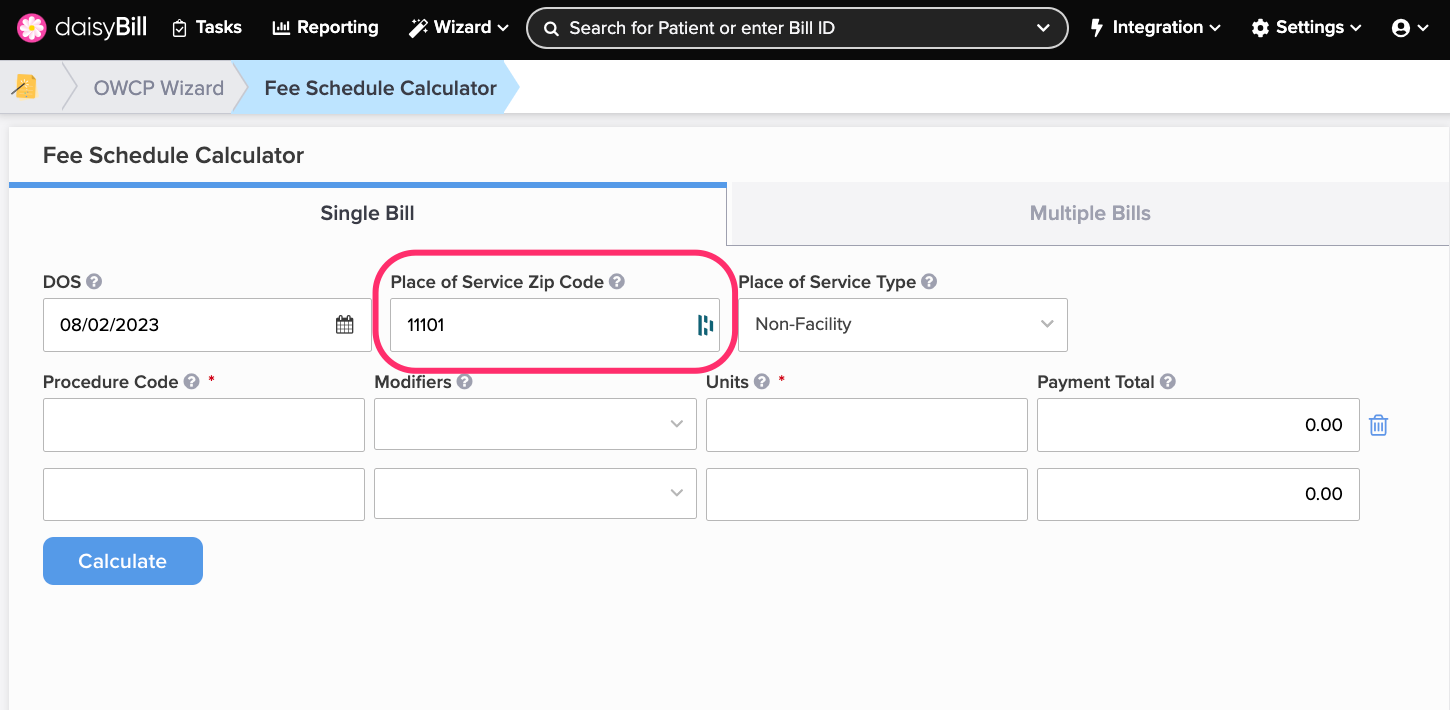1450x710 pixels.
Task: Go to OWCP Wizard breadcrumb
Action: [x=158, y=88]
